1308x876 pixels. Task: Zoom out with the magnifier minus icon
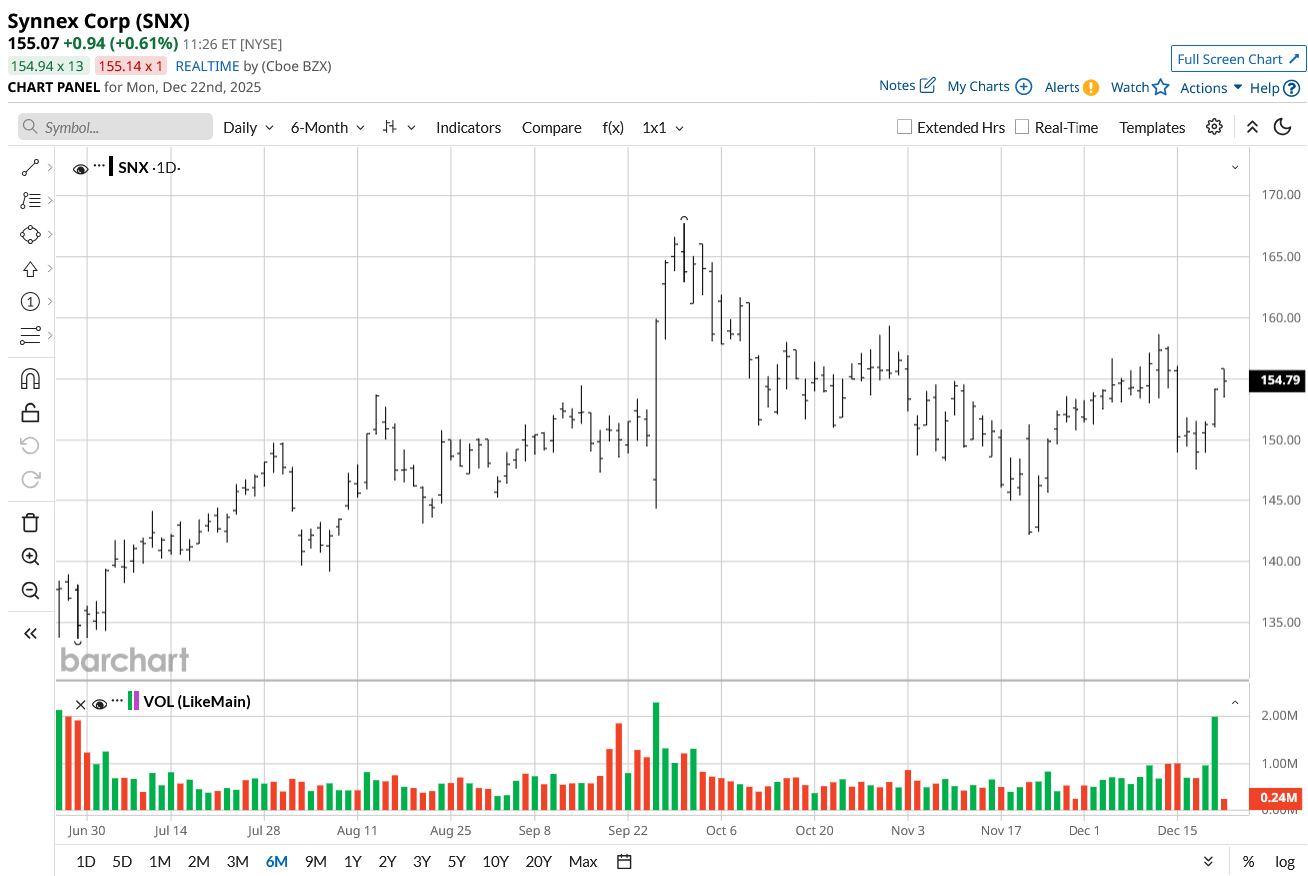[30, 591]
